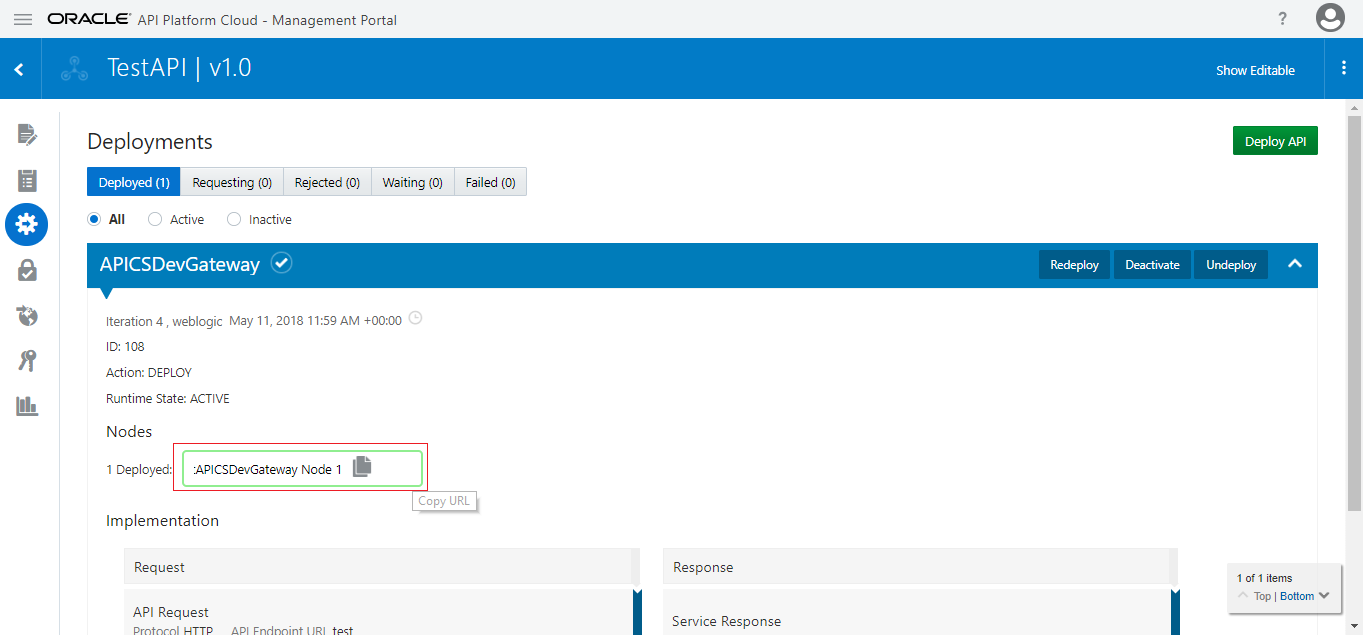The width and height of the screenshot is (1363, 635).
Task: Click the APICSDevGateway Node 1 box
Action: 302,469
